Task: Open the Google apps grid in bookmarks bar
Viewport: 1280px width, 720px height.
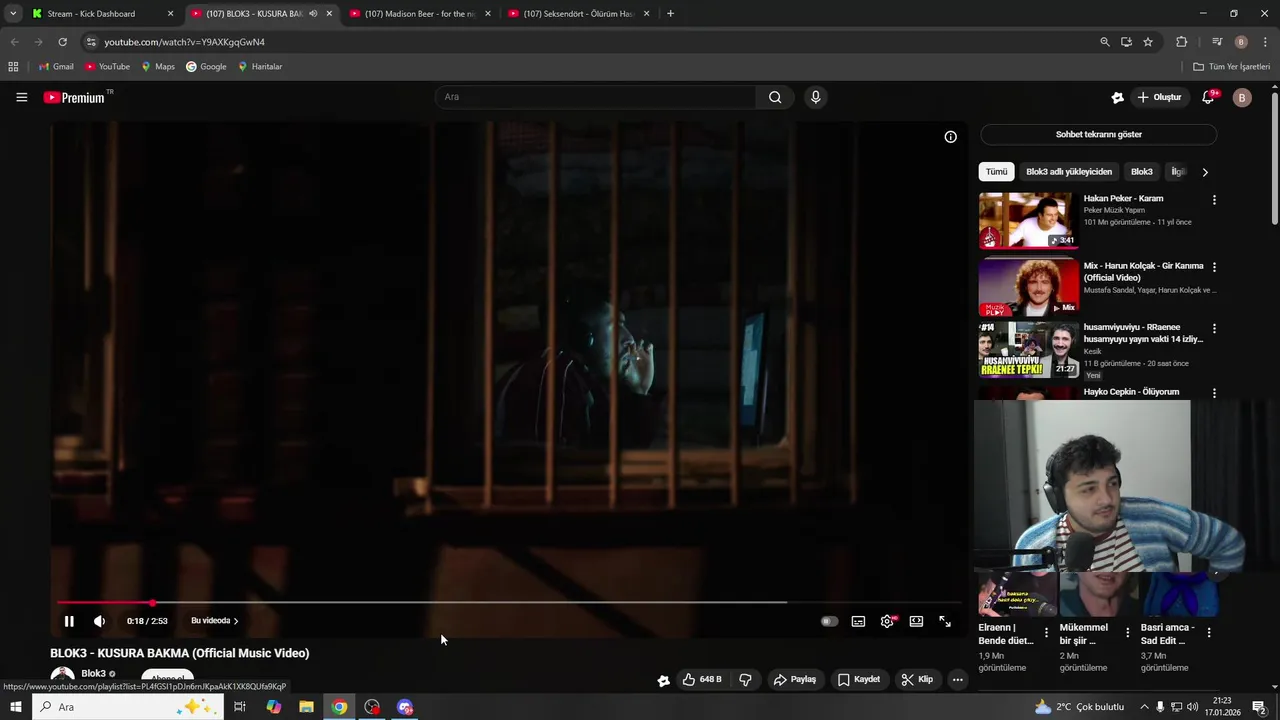Action: click(13, 67)
